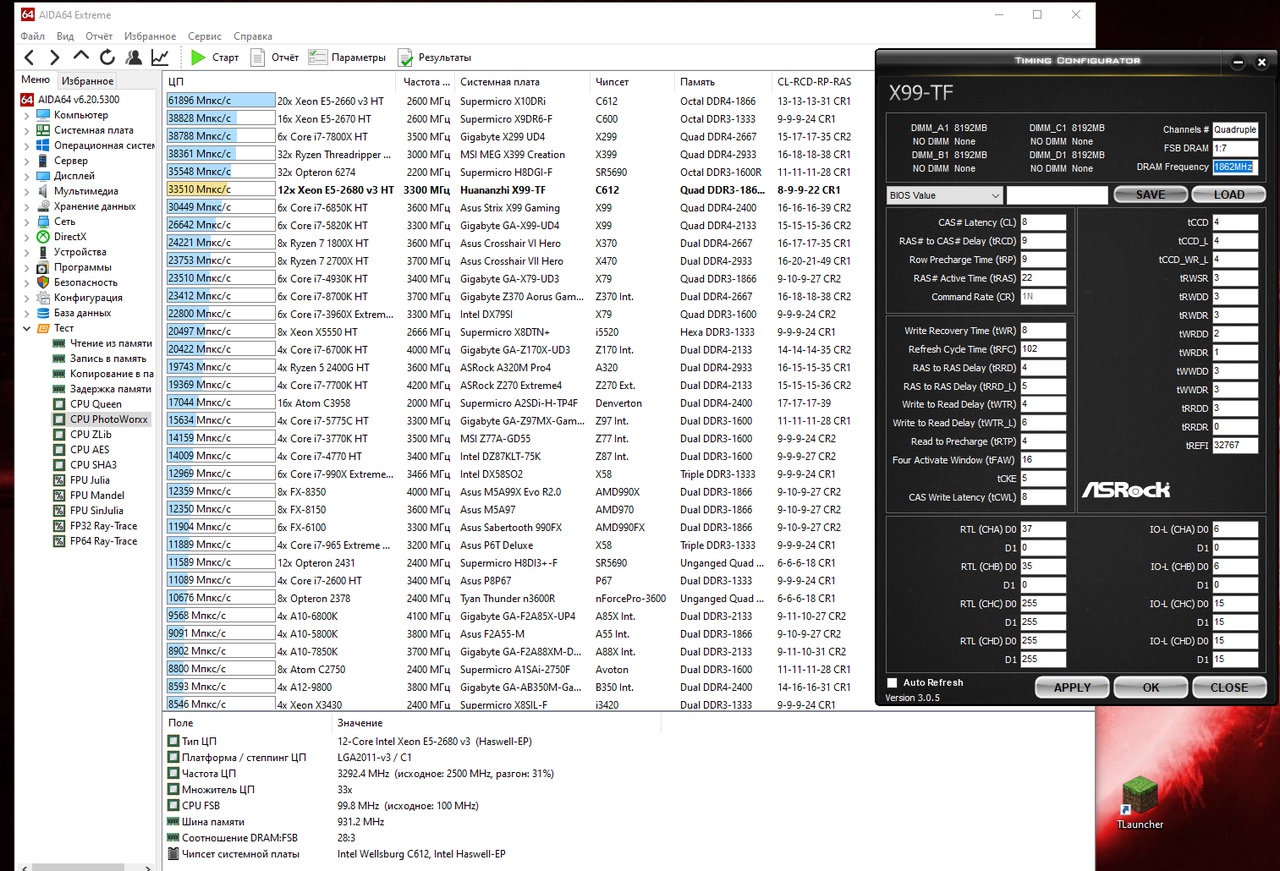Open the Файл menu
1280x871 pixels.
[32, 36]
